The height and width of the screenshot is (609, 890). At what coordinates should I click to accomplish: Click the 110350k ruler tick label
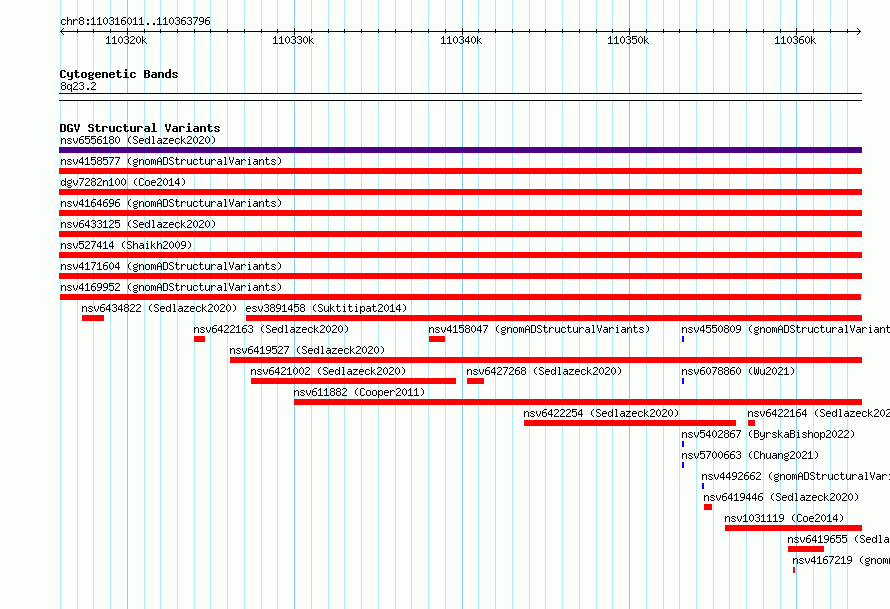(x=628, y=40)
